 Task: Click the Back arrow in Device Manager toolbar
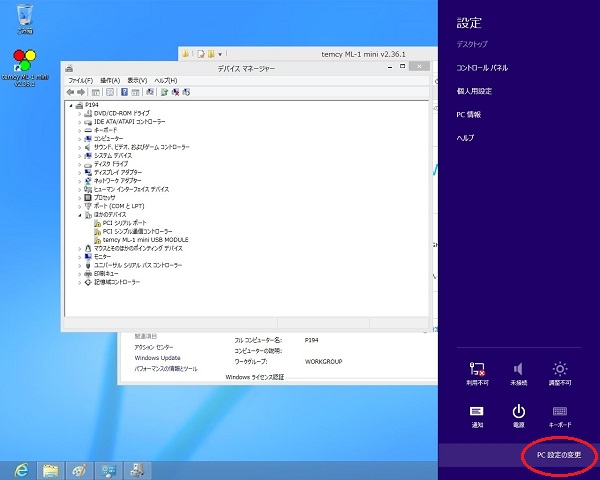[x=70, y=92]
